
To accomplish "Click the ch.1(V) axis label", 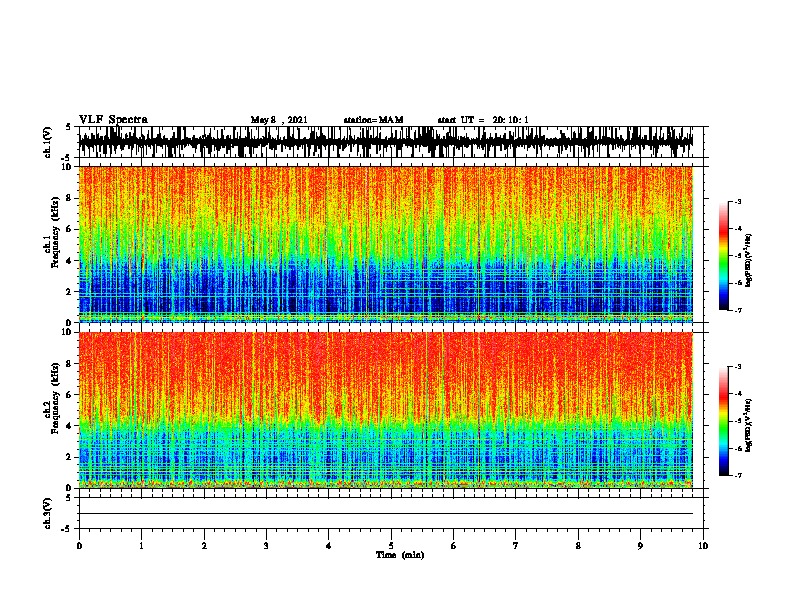I will 48,142.
